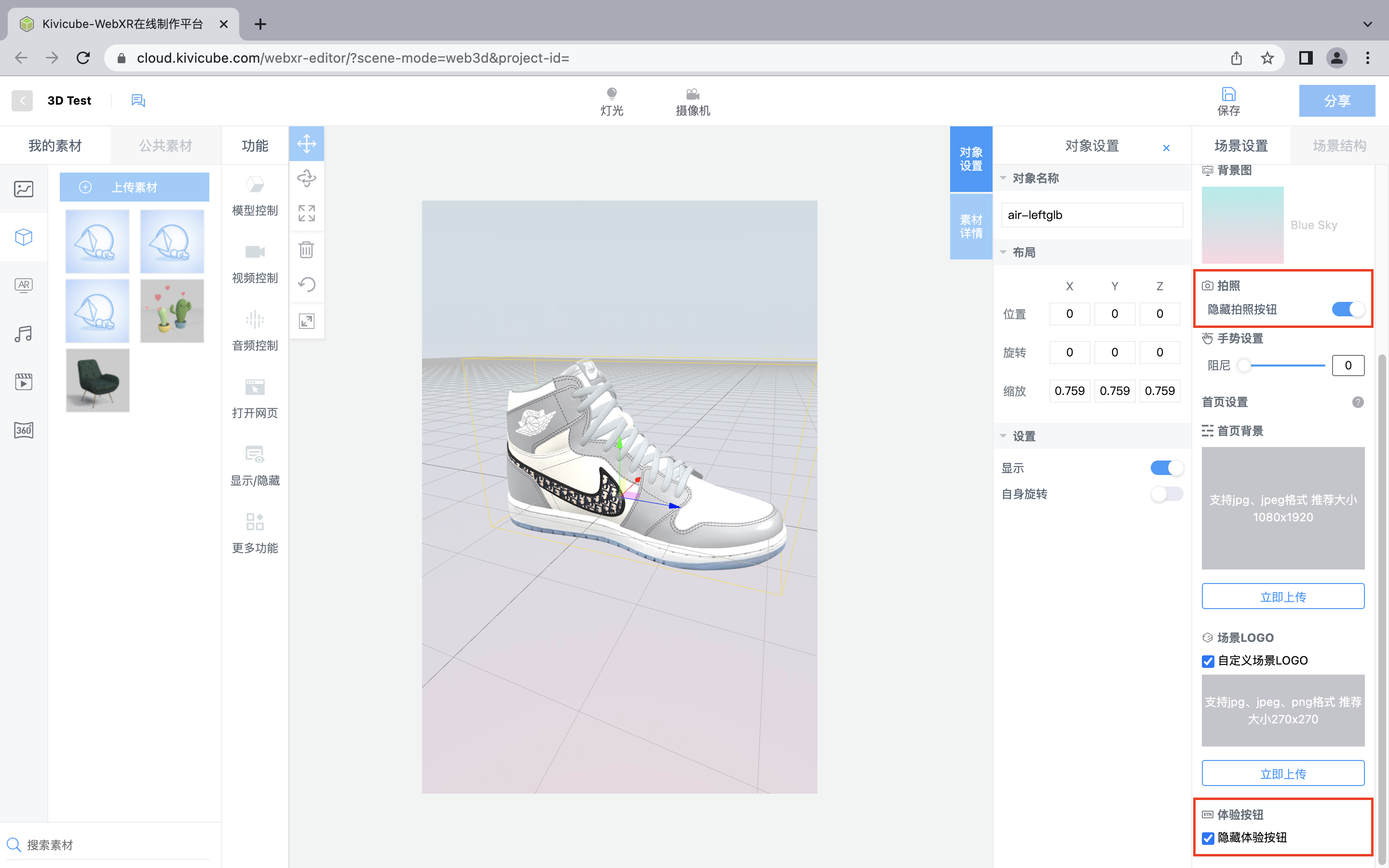Viewport: 1389px width, 868px height.
Task: Collapse the 设置 section
Action: [x=1003, y=436]
